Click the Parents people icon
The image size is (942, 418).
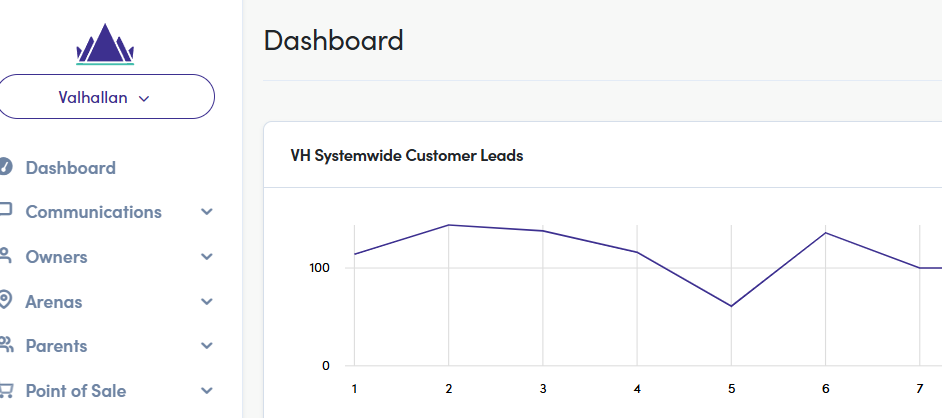[5, 345]
